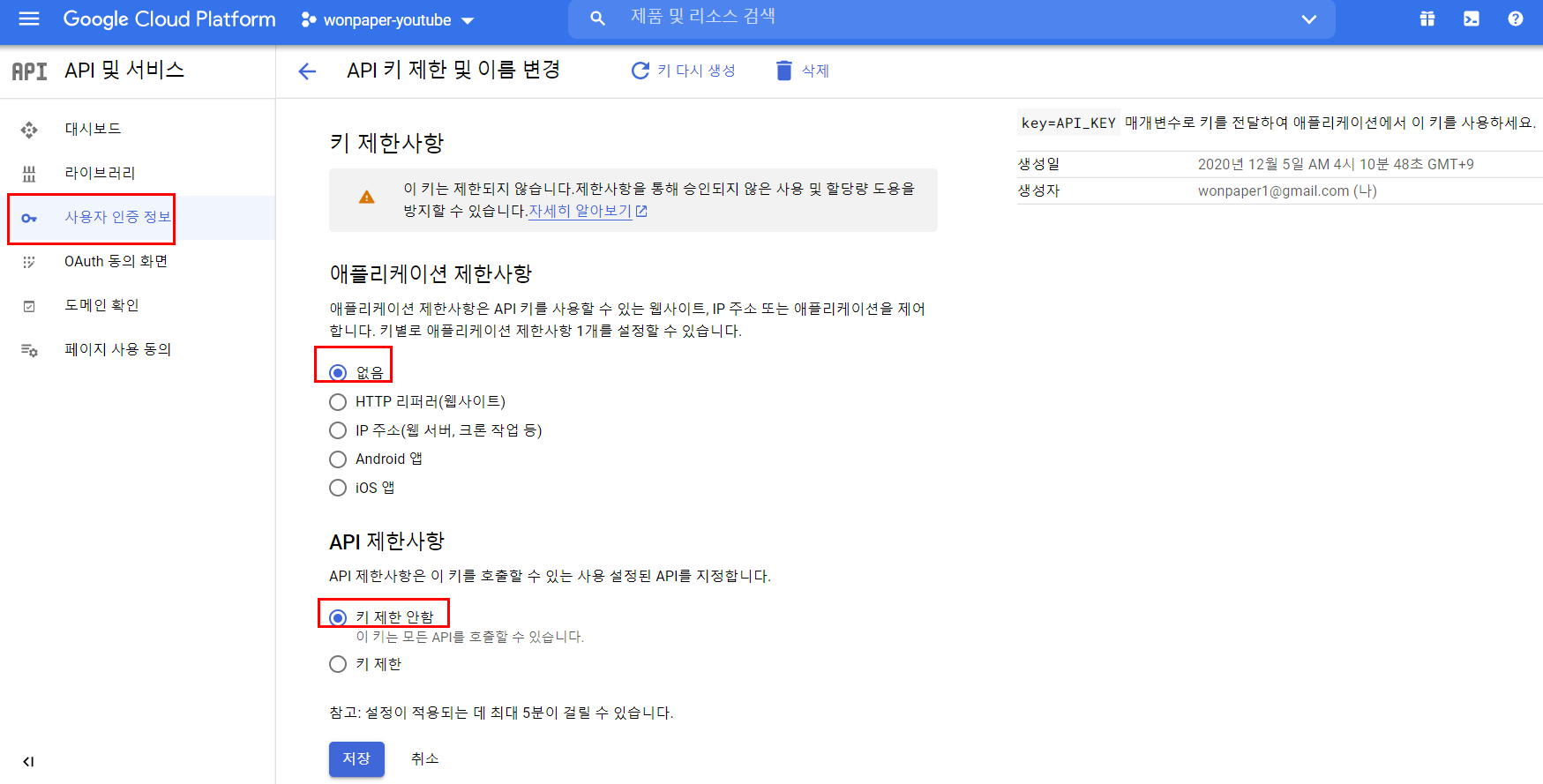
Task: Click the Google Cloud Platform logo
Action: click(x=169, y=19)
